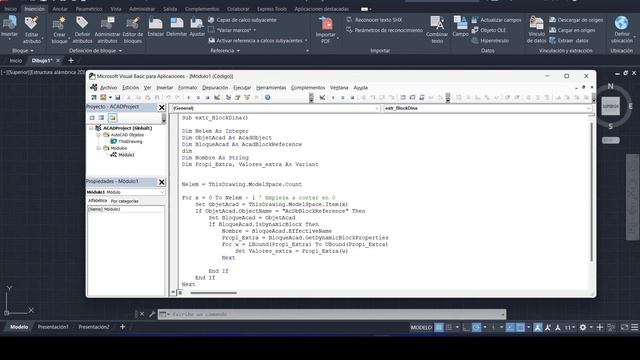
Task: Click Hipervínculo button
Action: pyautogui.click(x=490, y=40)
